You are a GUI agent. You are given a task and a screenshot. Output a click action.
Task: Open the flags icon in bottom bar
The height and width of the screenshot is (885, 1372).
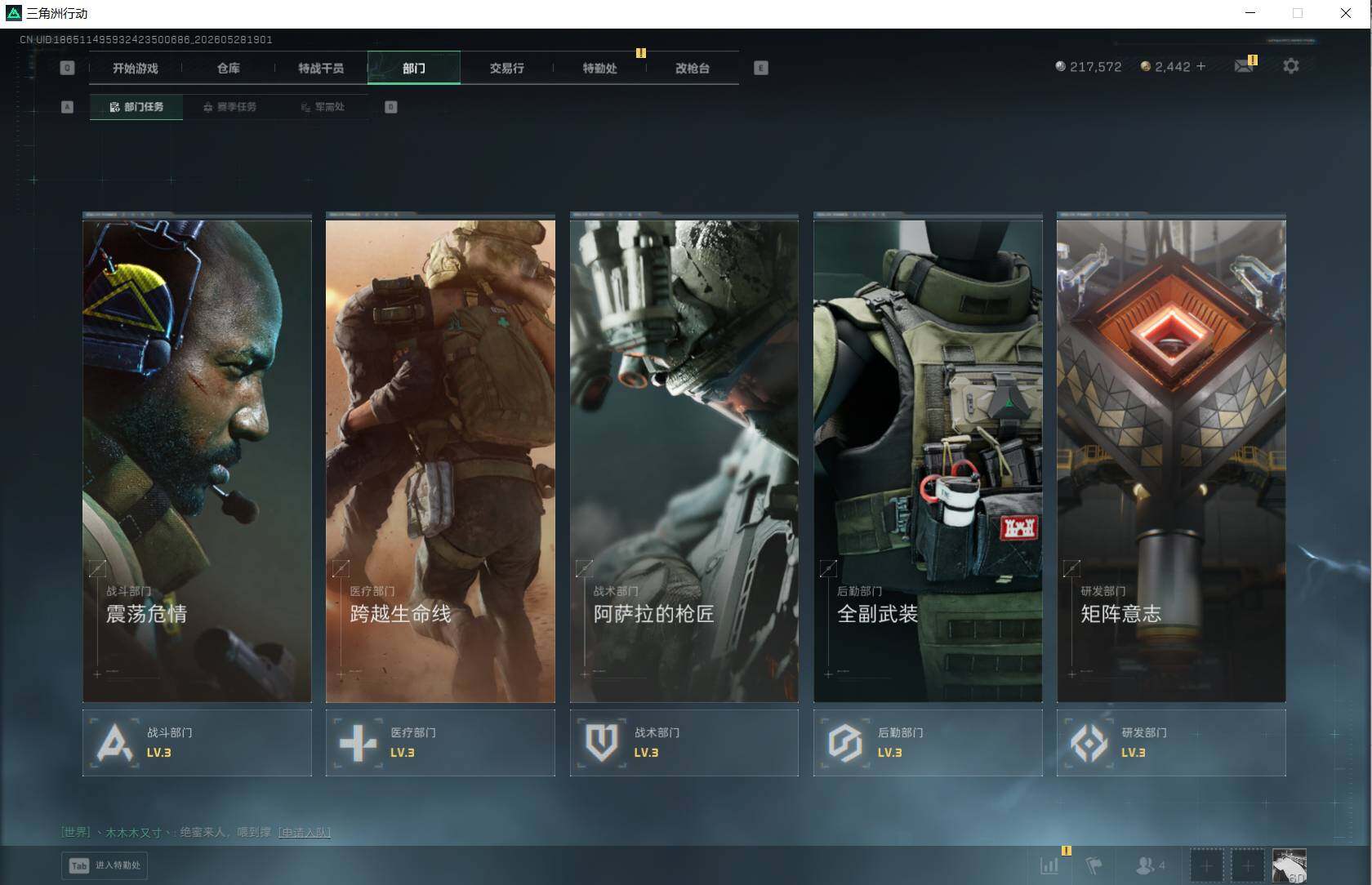point(1094,865)
